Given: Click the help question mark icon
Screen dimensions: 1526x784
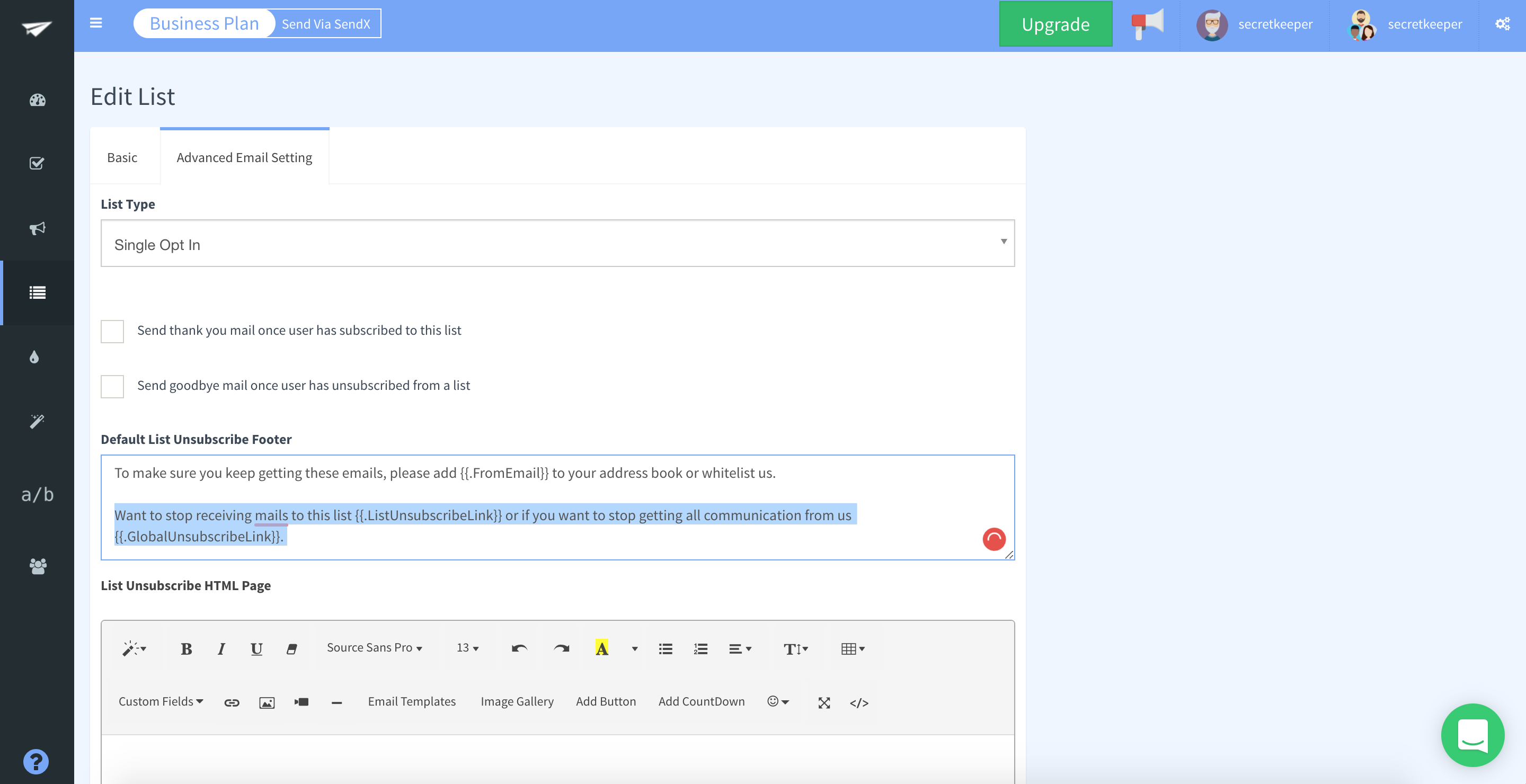Looking at the screenshot, I should pos(36,762).
